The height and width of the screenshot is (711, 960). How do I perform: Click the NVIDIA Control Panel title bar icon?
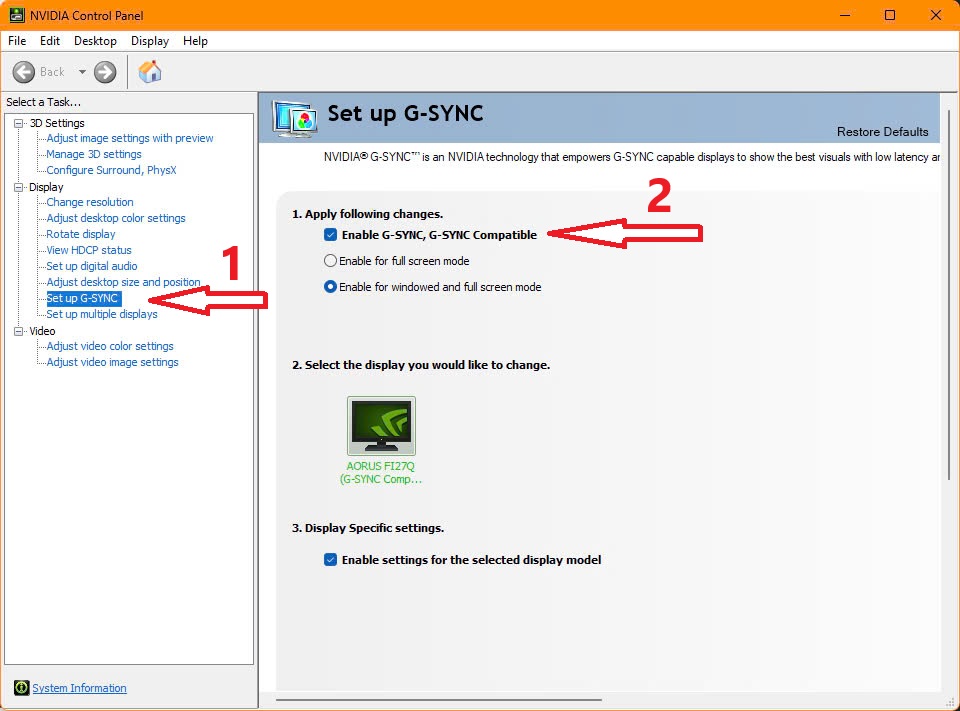pos(17,15)
